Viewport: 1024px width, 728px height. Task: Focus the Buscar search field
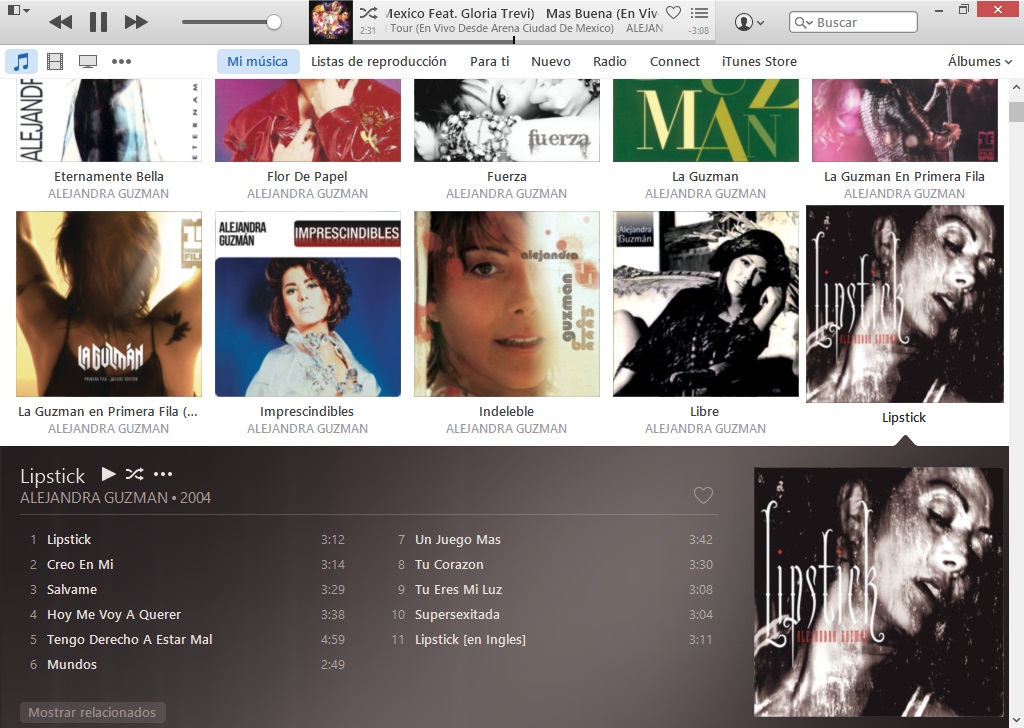click(853, 22)
